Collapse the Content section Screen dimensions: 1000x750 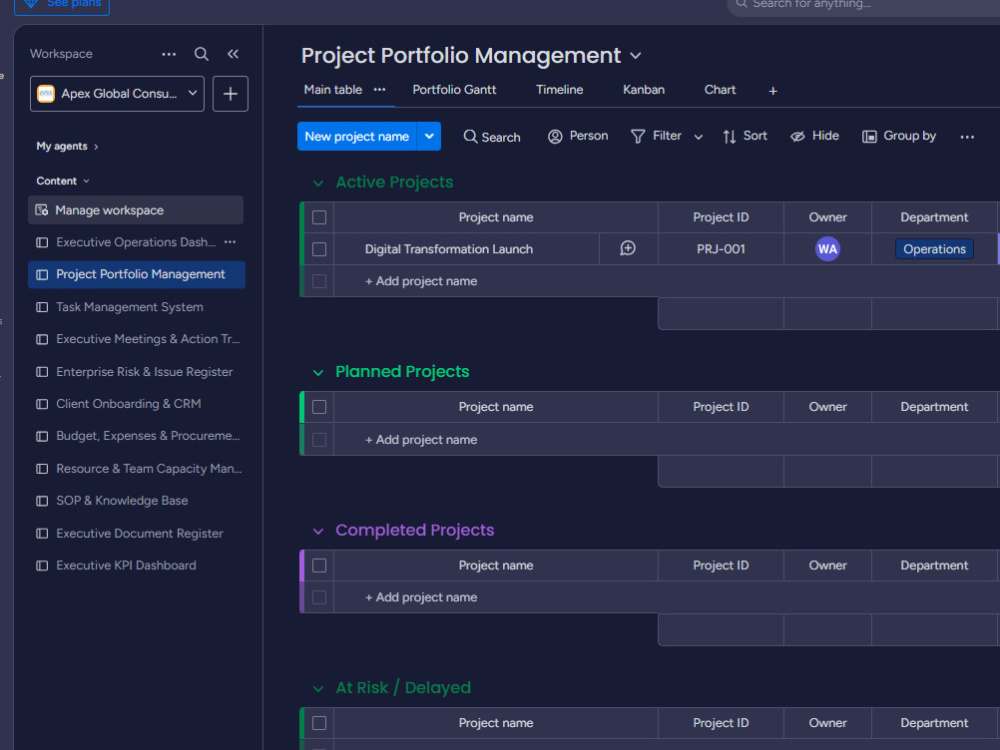[62, 181]
